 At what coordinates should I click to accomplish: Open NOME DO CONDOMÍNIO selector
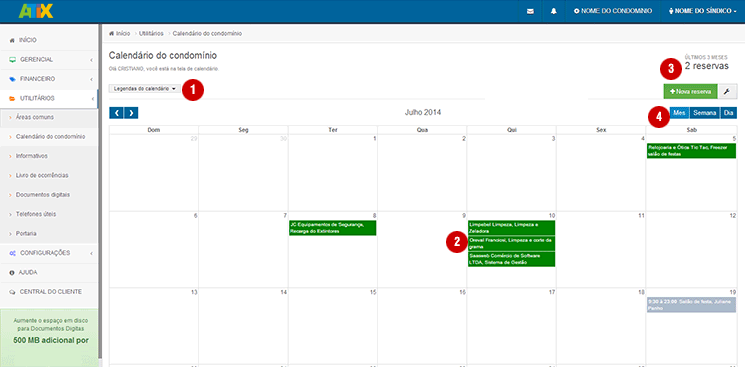612,11
